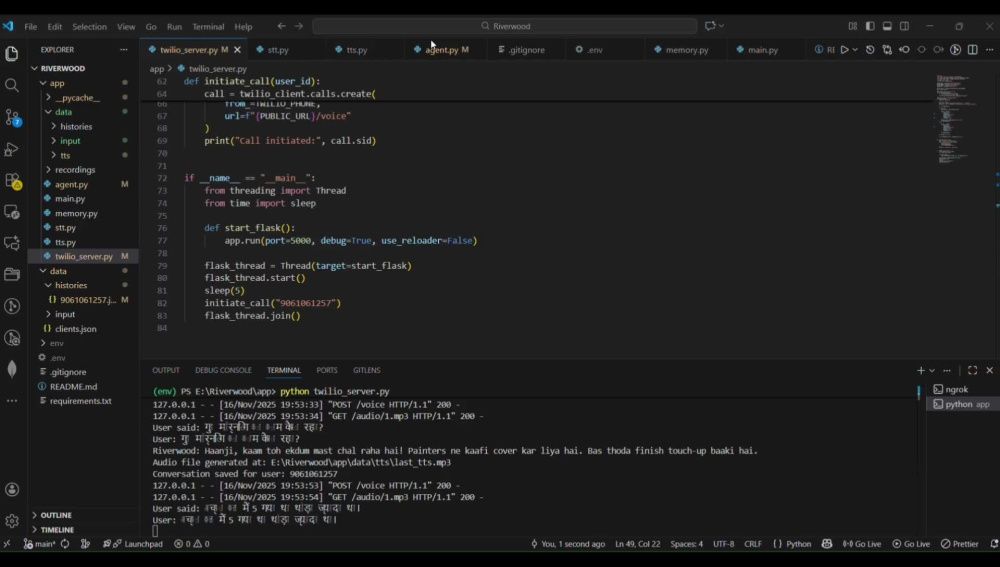Image resolution: width=1000 pixels, height=567 pixels.
Task: Open the Extensions view with warning badge
Action: coord(12,181)
